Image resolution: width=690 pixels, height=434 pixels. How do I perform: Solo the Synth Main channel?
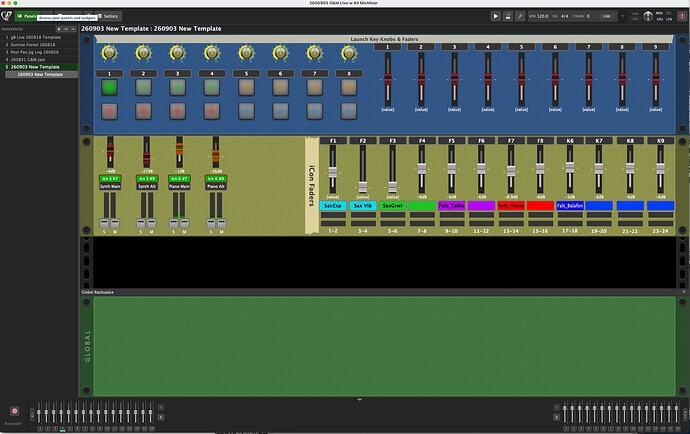coord(104,223)
